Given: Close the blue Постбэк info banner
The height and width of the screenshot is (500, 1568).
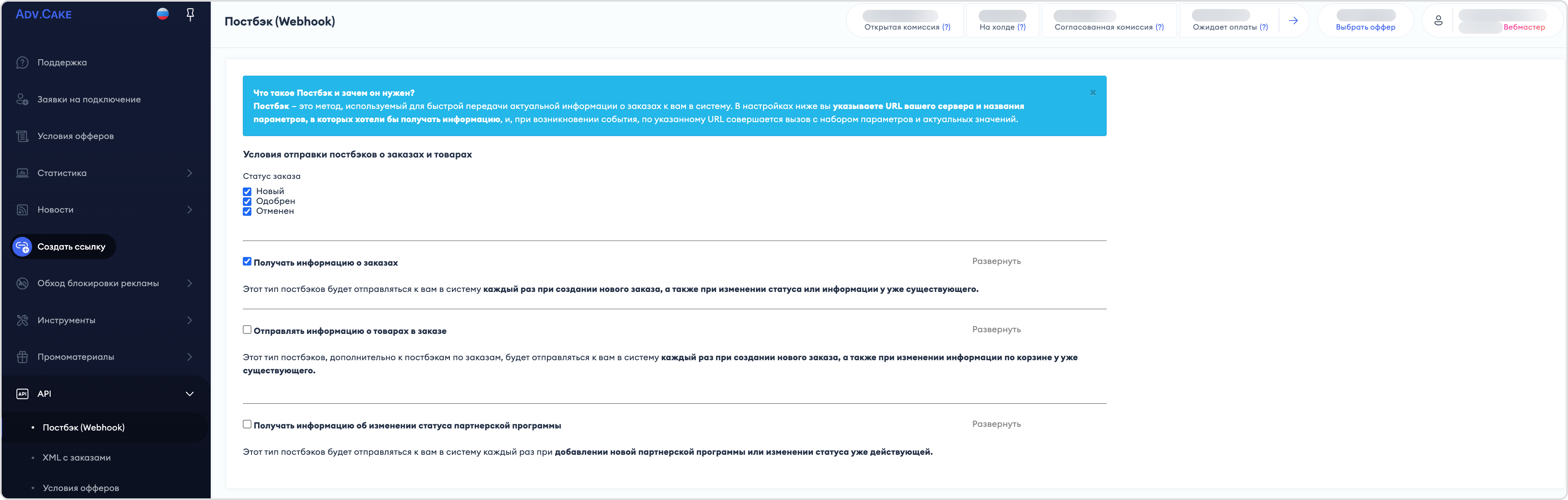Looking at the screenshot, I should pyautogui.click(x=1093, y=93).
